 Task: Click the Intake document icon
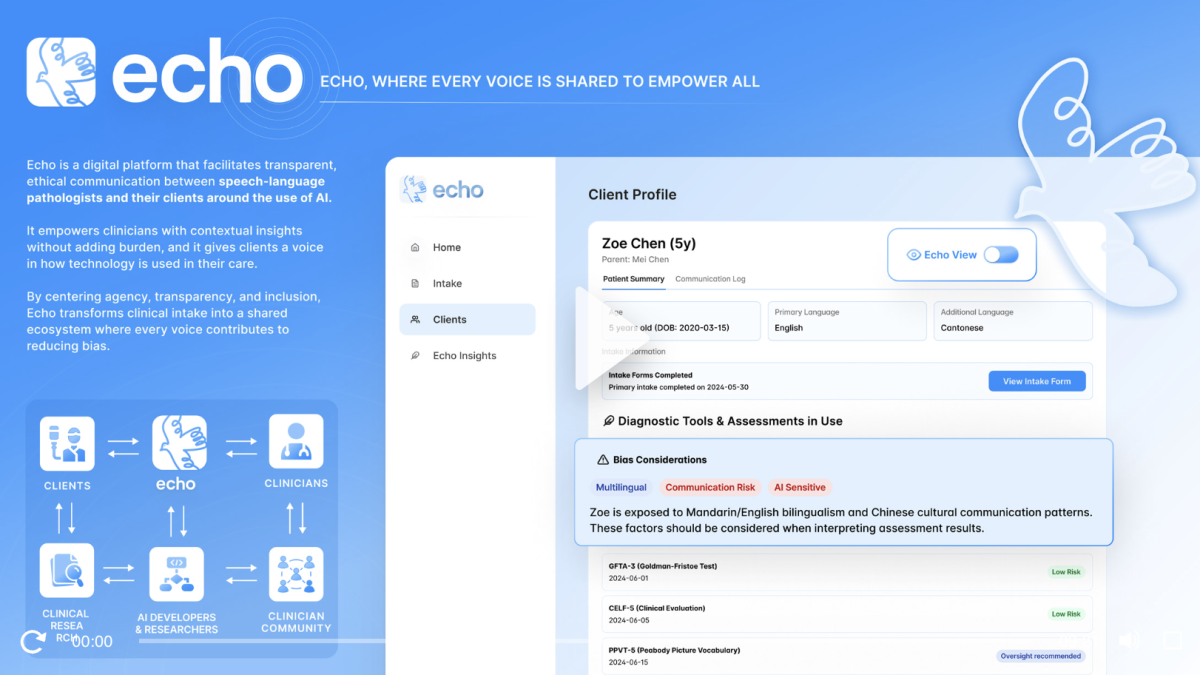click(415, 284)
